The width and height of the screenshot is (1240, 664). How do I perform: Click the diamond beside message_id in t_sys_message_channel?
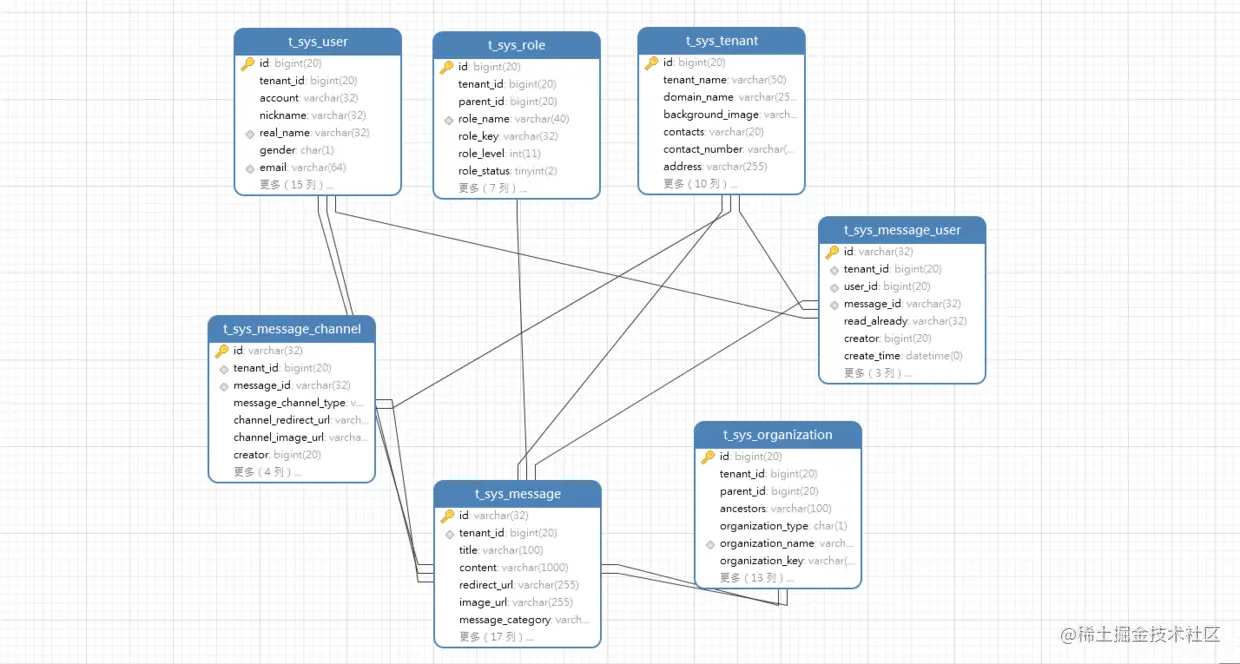pos(224,386)
